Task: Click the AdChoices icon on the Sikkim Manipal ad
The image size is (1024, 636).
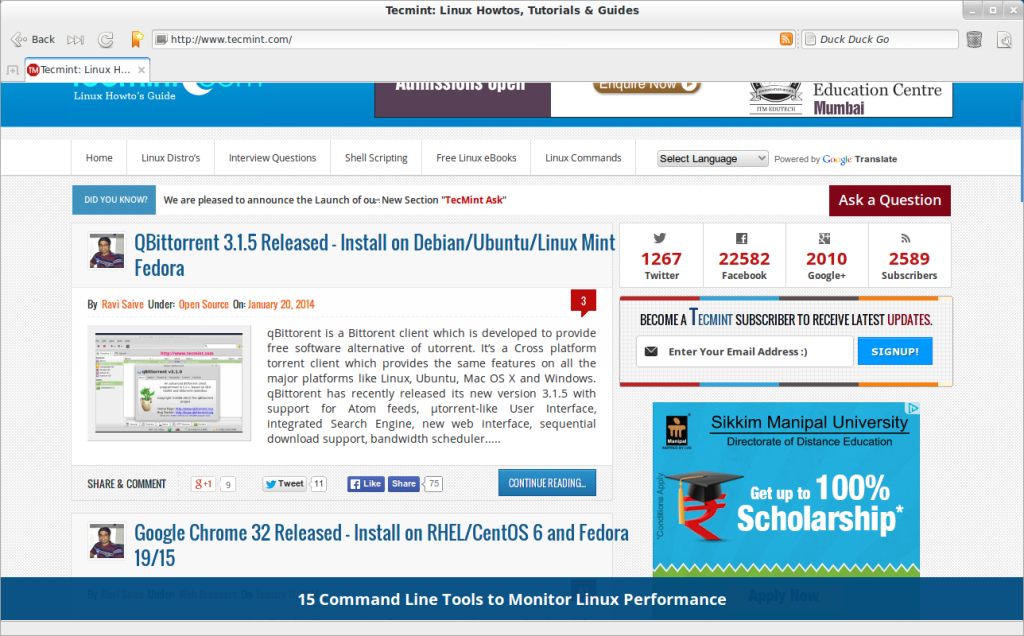Action: pos(913,408)
